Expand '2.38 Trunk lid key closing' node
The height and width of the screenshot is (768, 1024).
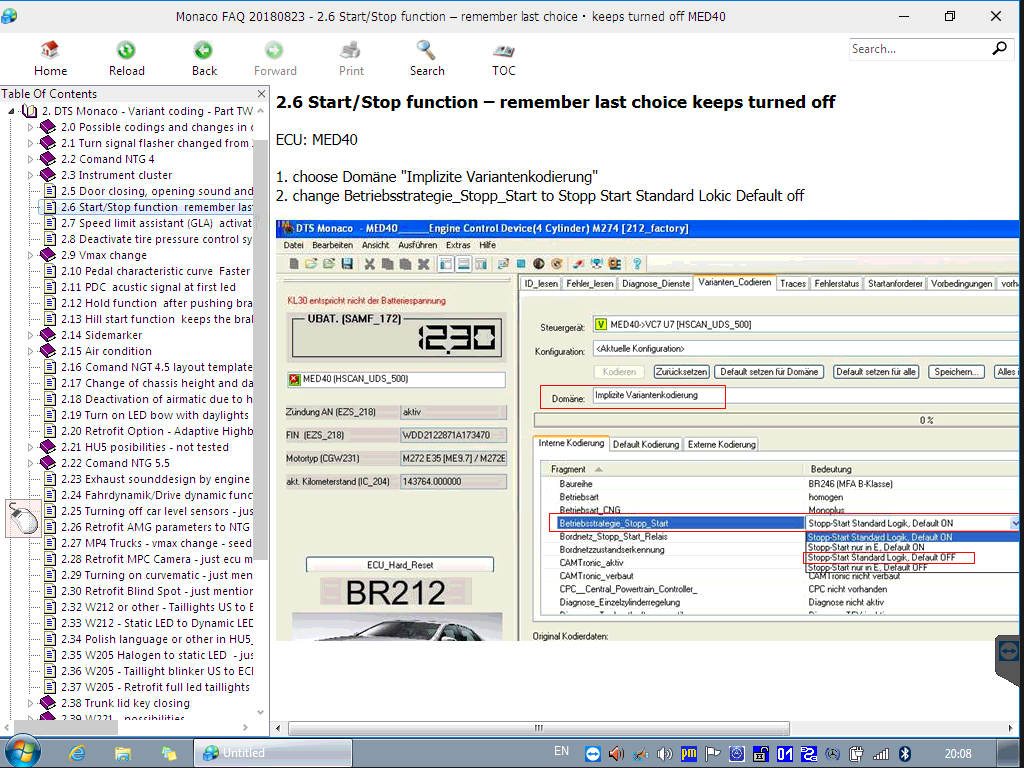[x=30, y=703]
